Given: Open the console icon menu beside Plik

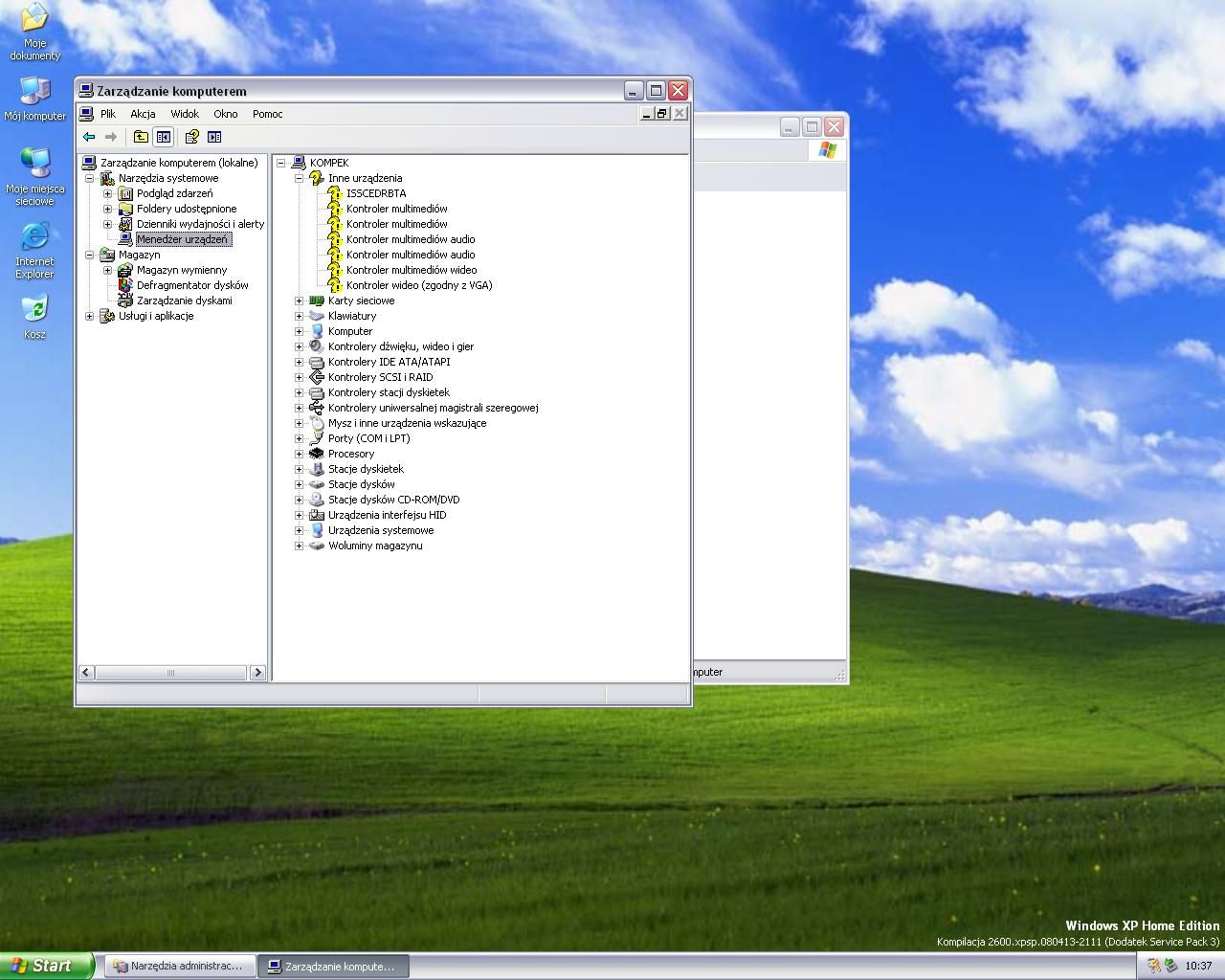Looking at the screenshot, I should [86, 114].
